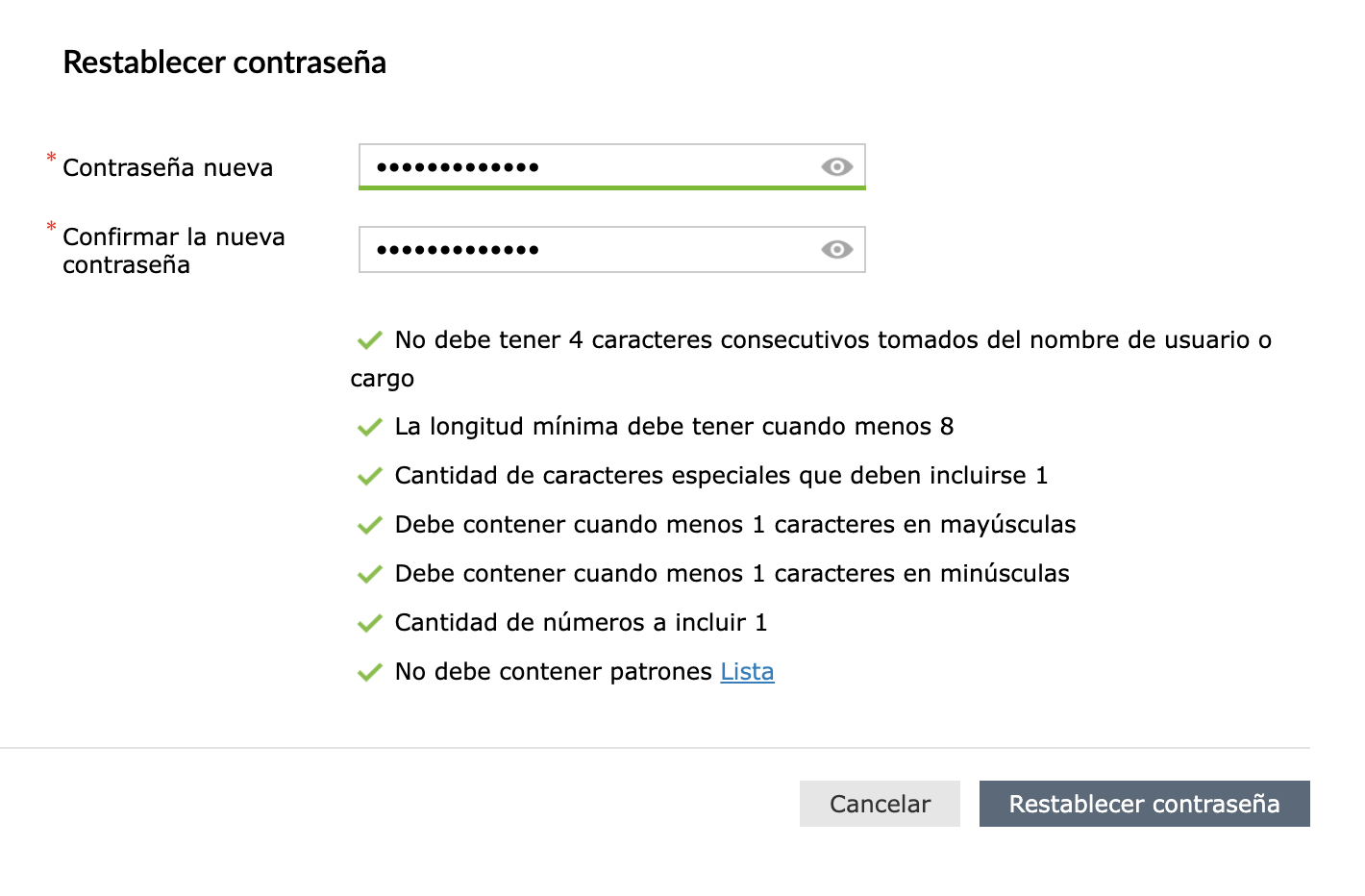
Task: Focus the "Confirmar la nueva contraseña" field
Action: pyautogui.click(x=586, y=250)
